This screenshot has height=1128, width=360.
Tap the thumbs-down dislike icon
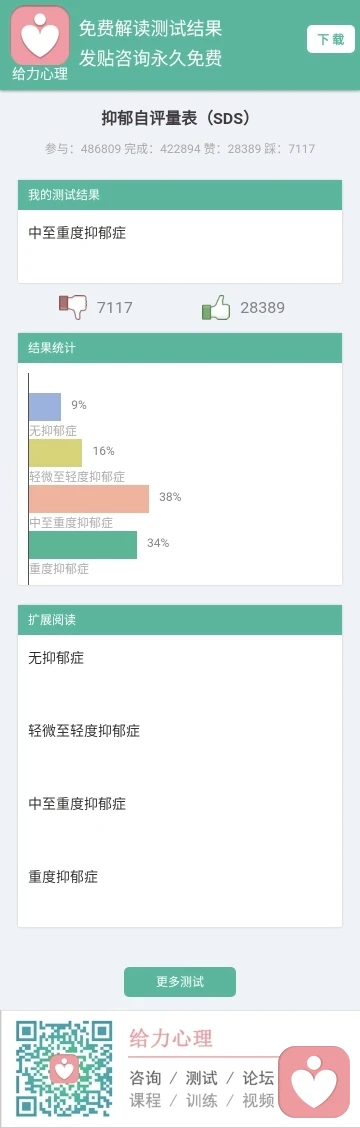[x=73, y=307]
